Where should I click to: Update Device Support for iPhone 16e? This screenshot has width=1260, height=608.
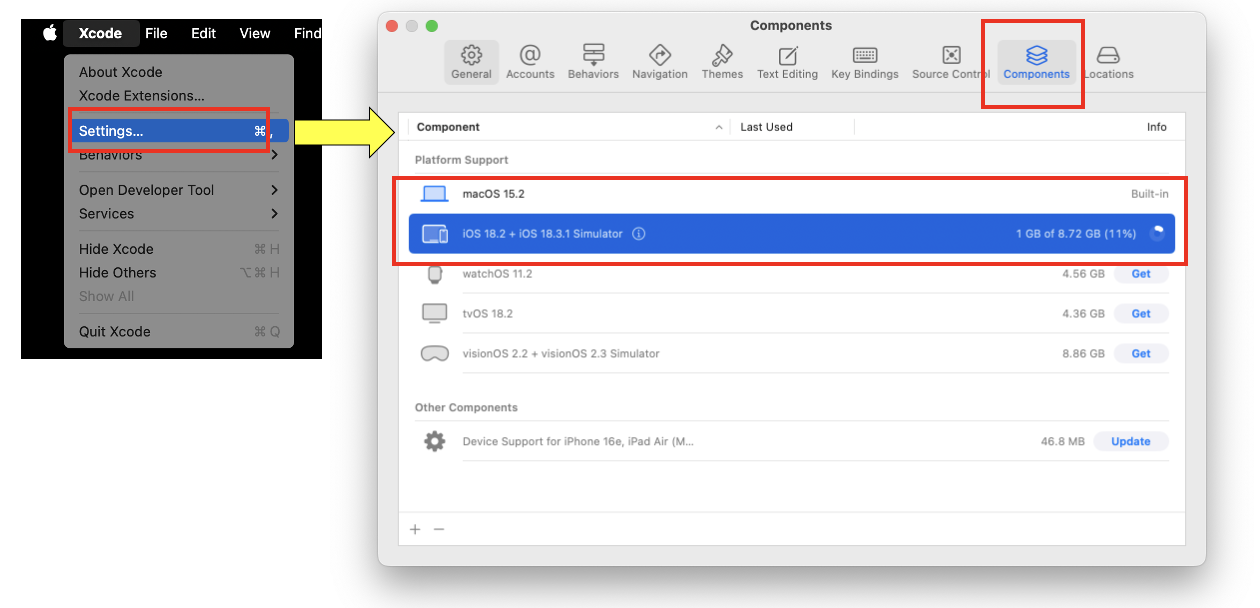[1130, 442]
